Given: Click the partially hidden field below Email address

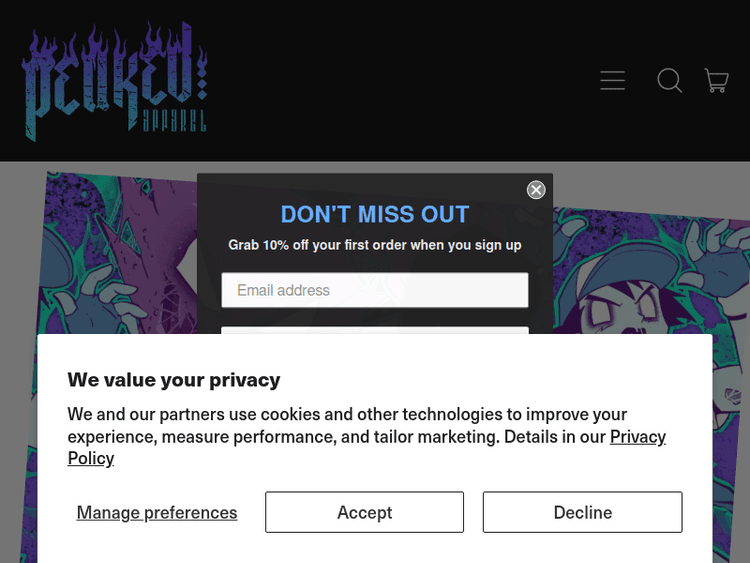Looking at the screenshot, I should click(374, 331).
